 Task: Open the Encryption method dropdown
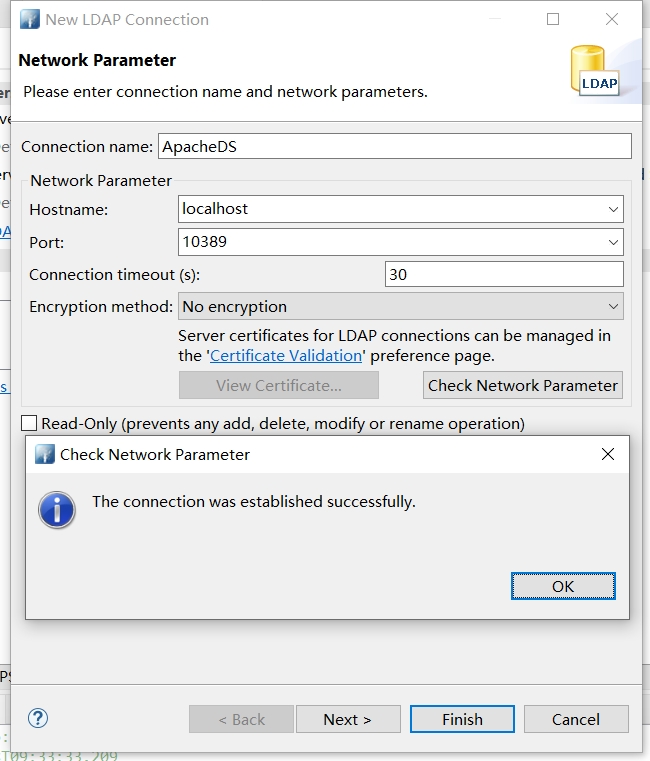click(x=613, y=306)
